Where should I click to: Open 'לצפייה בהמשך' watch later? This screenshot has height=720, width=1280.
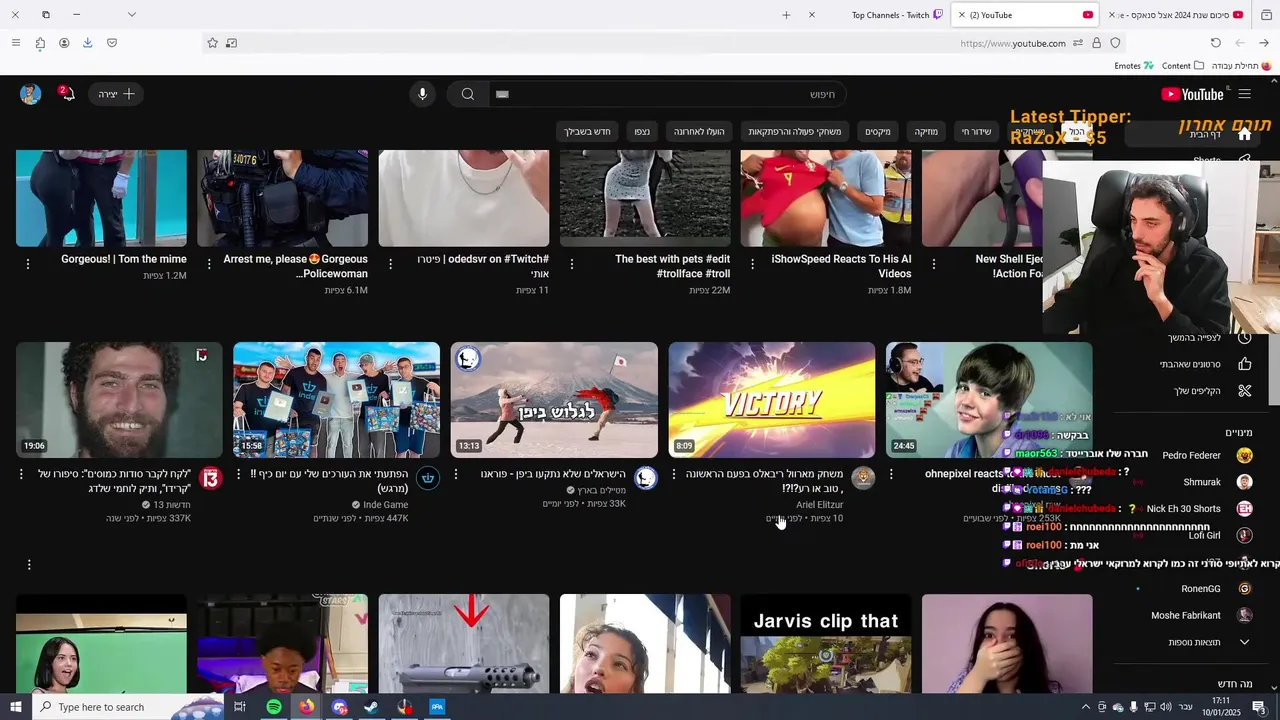(x=1195, y=338)
